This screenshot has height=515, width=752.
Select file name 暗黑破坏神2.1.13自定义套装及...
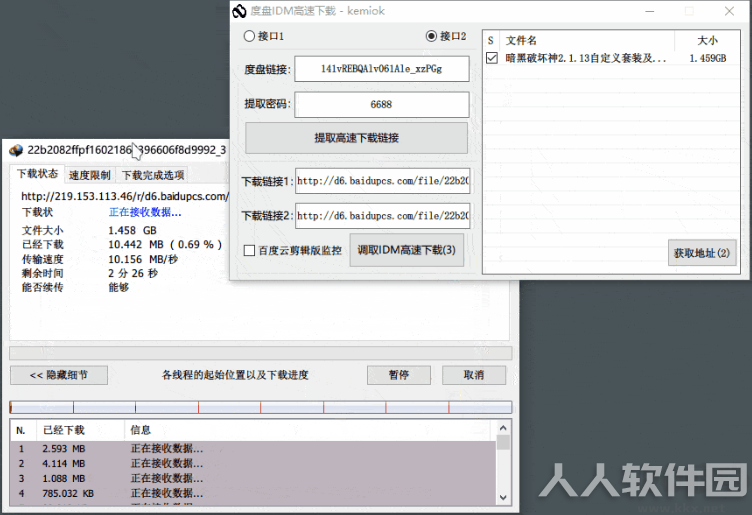pos(586,58)
